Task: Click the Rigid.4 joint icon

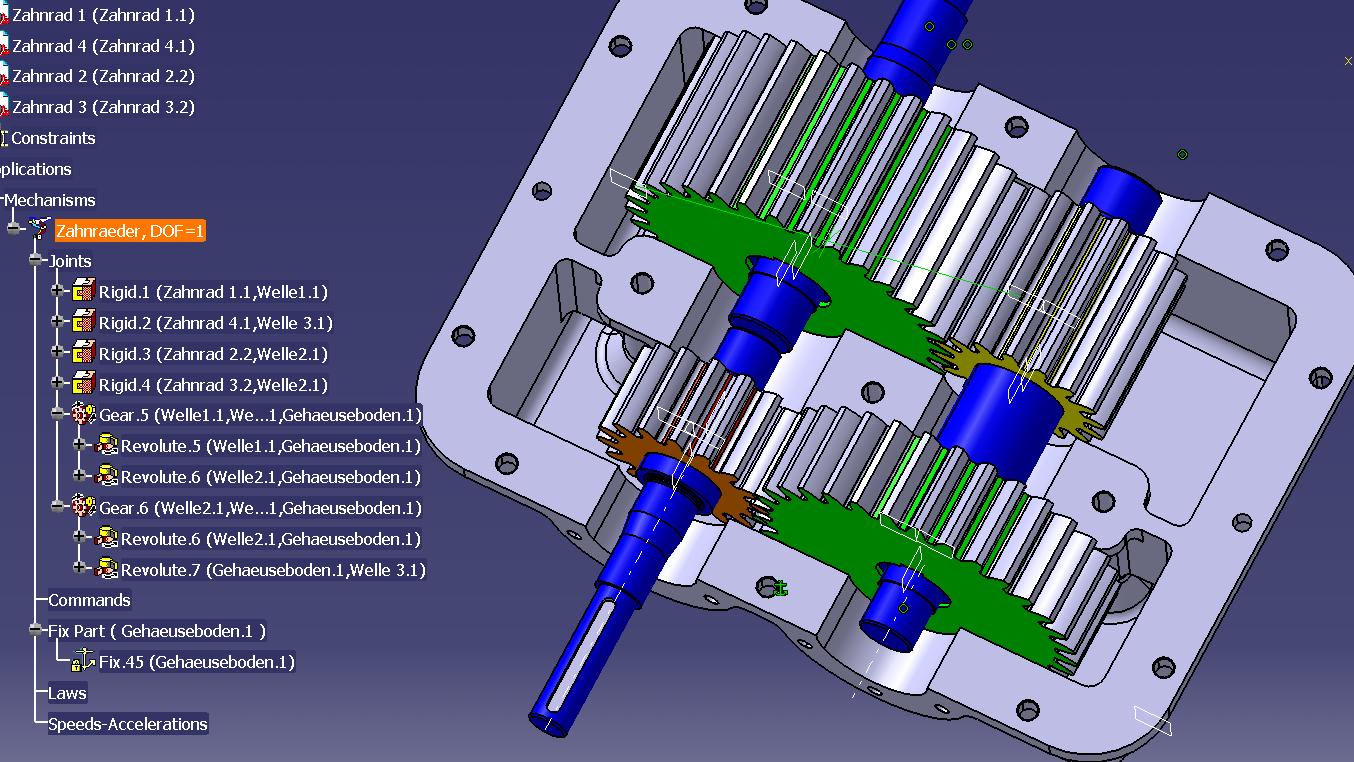Action: [83, 384]
